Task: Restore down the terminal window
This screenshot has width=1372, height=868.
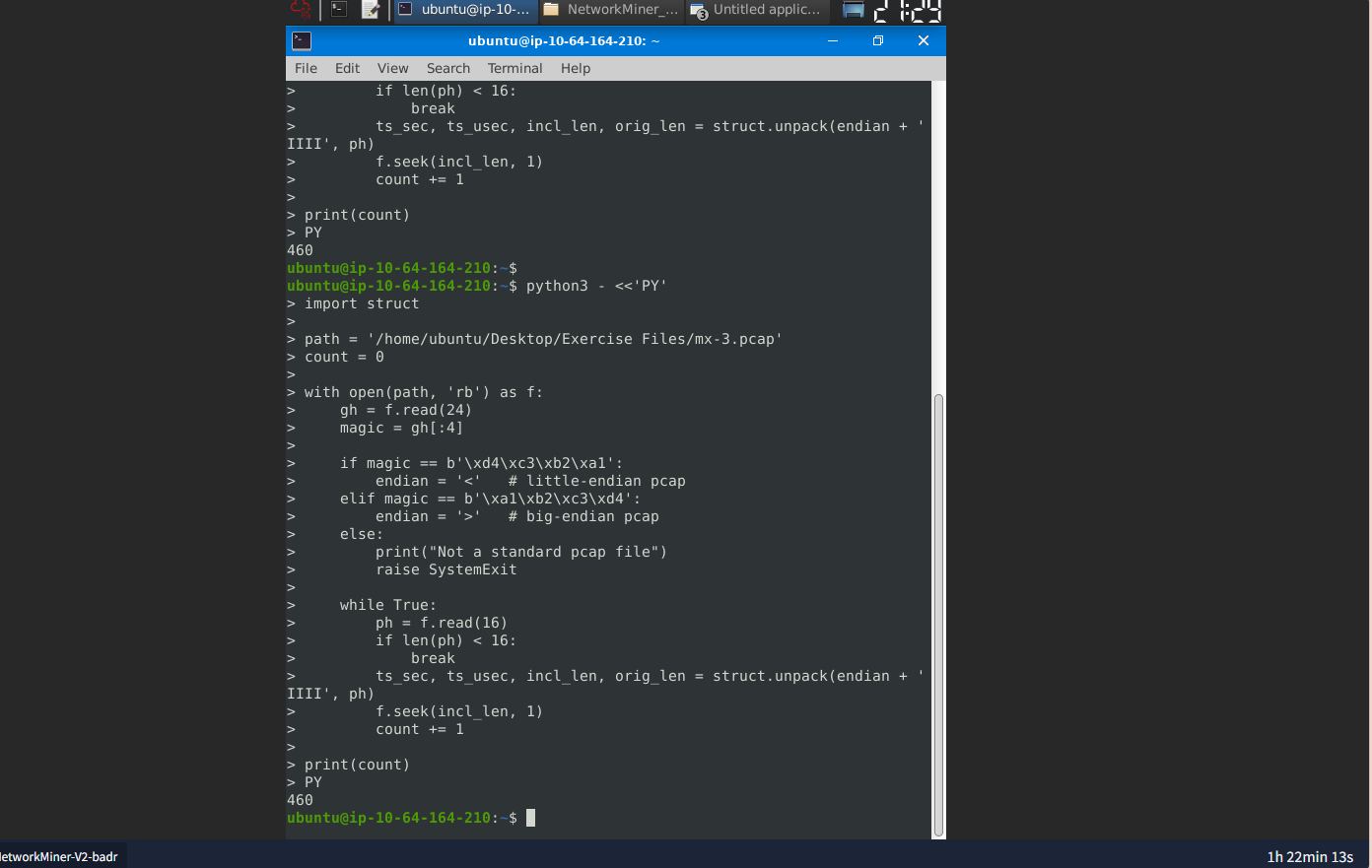Action: point(878,40)
